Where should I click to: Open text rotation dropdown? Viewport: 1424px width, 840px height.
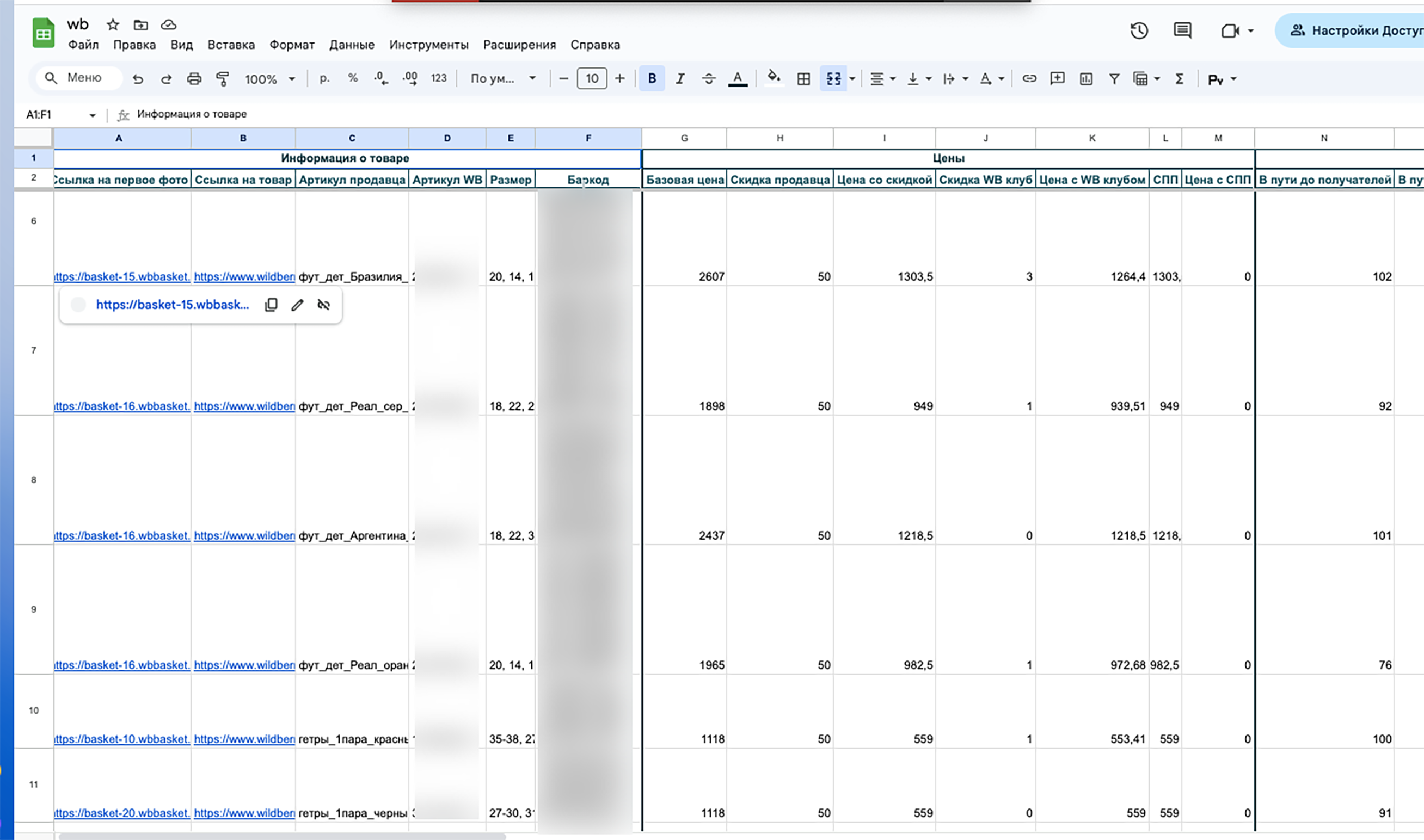(991, 79)
